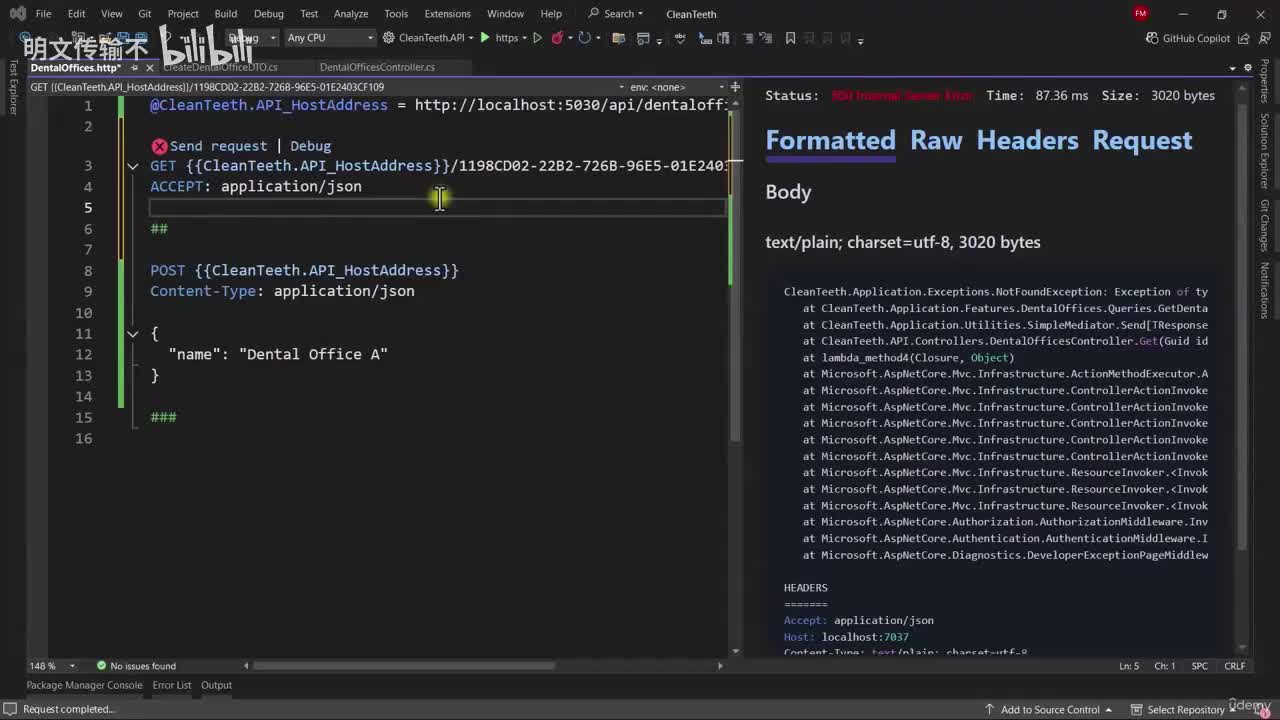
Task: Pin the DentalOffices.http tab
Action: [135, 68]
